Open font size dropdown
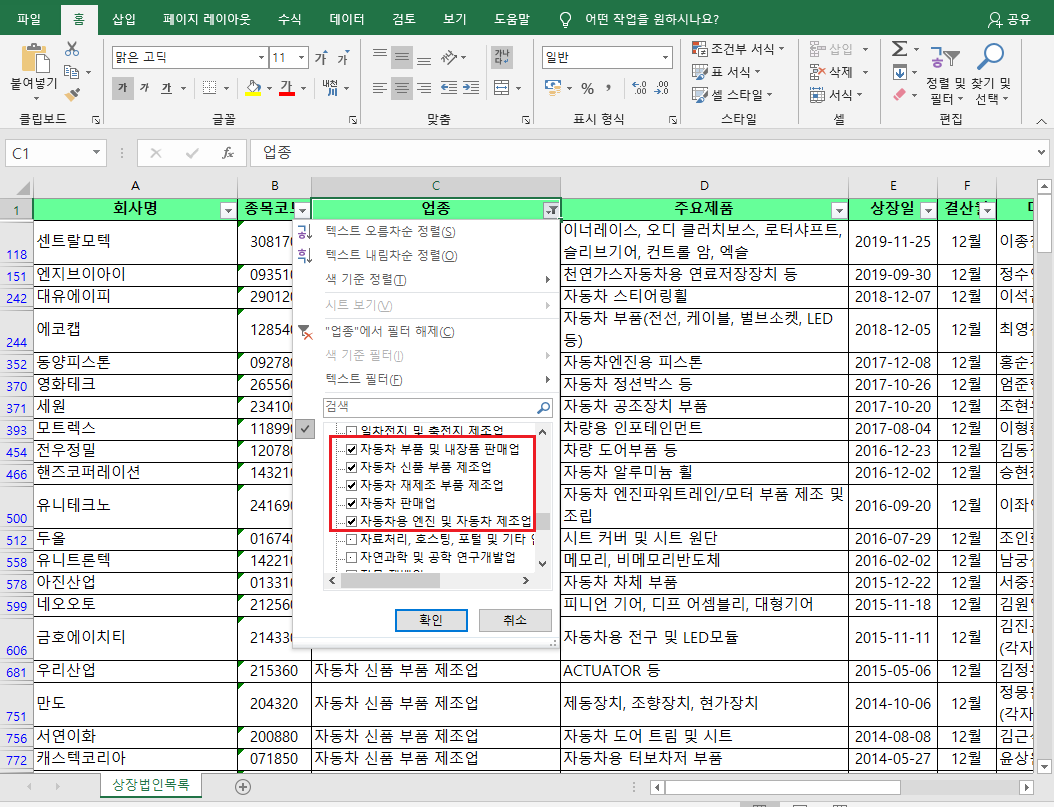Screen dimensions: 1054x807 (x=302, y=58)
